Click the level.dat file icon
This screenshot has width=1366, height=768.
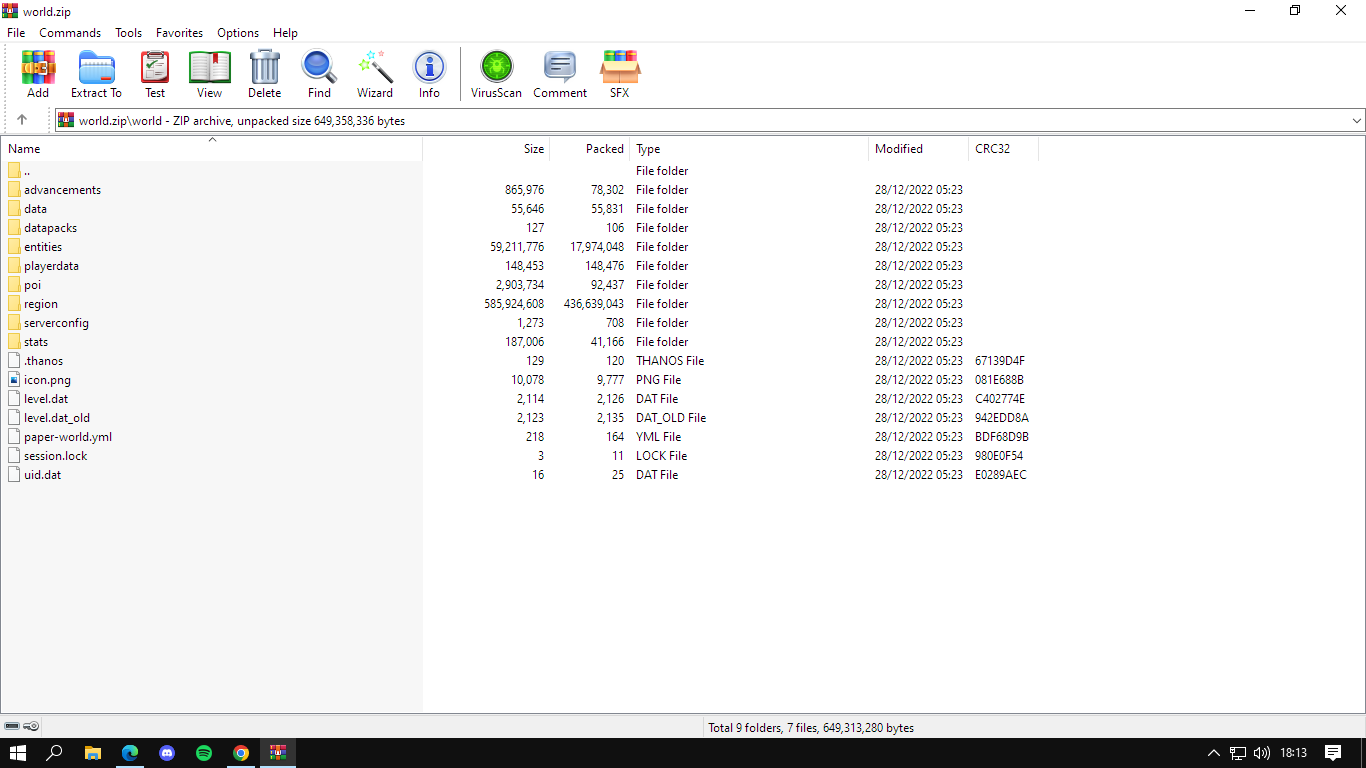pos(14,399)
